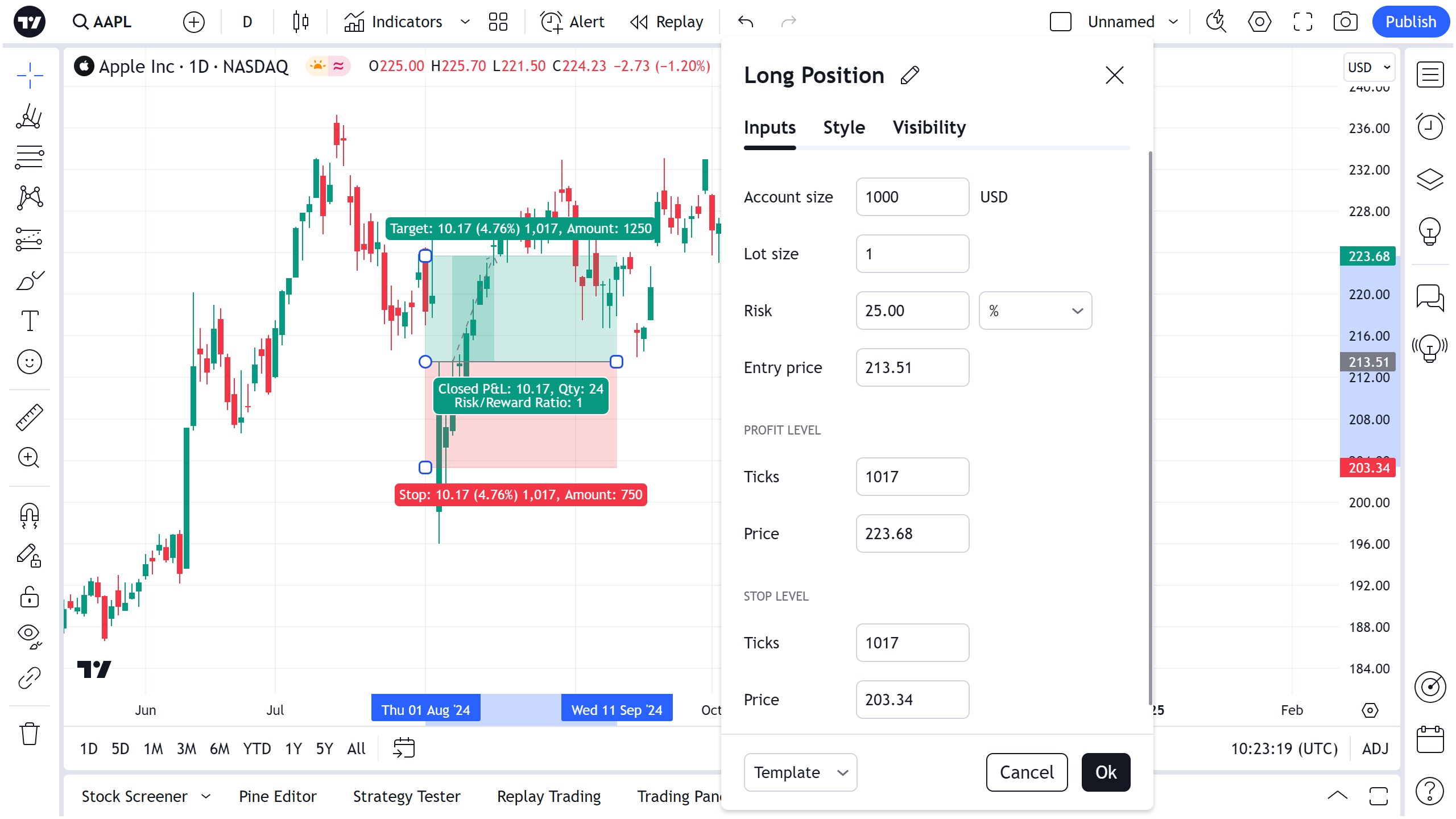This screenshot has width=1456, height=819.
Task: Click the dialog's vertical scrollbar
Action: [1150, 427]
